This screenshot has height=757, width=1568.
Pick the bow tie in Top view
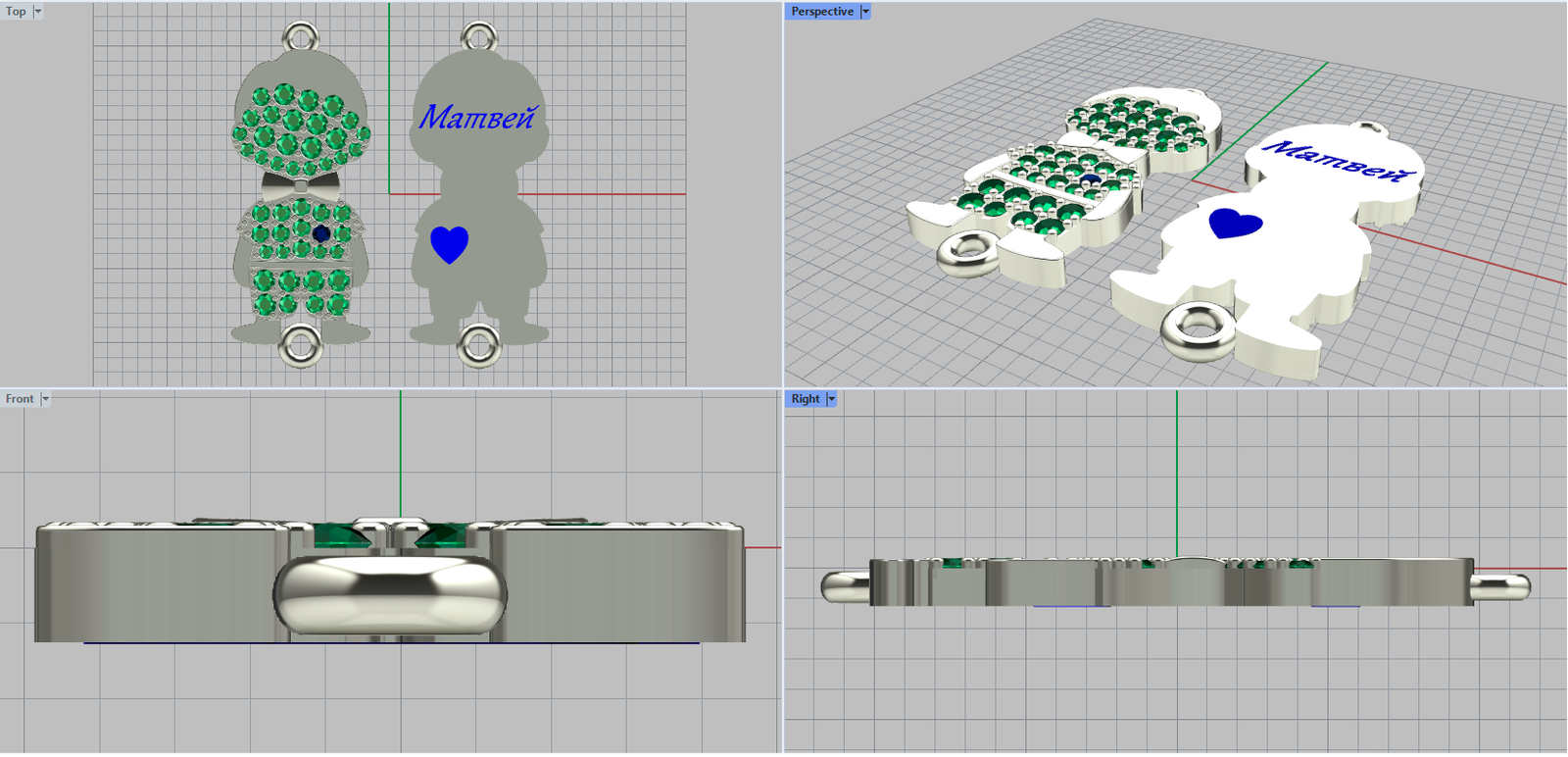(x=301, y=184)
